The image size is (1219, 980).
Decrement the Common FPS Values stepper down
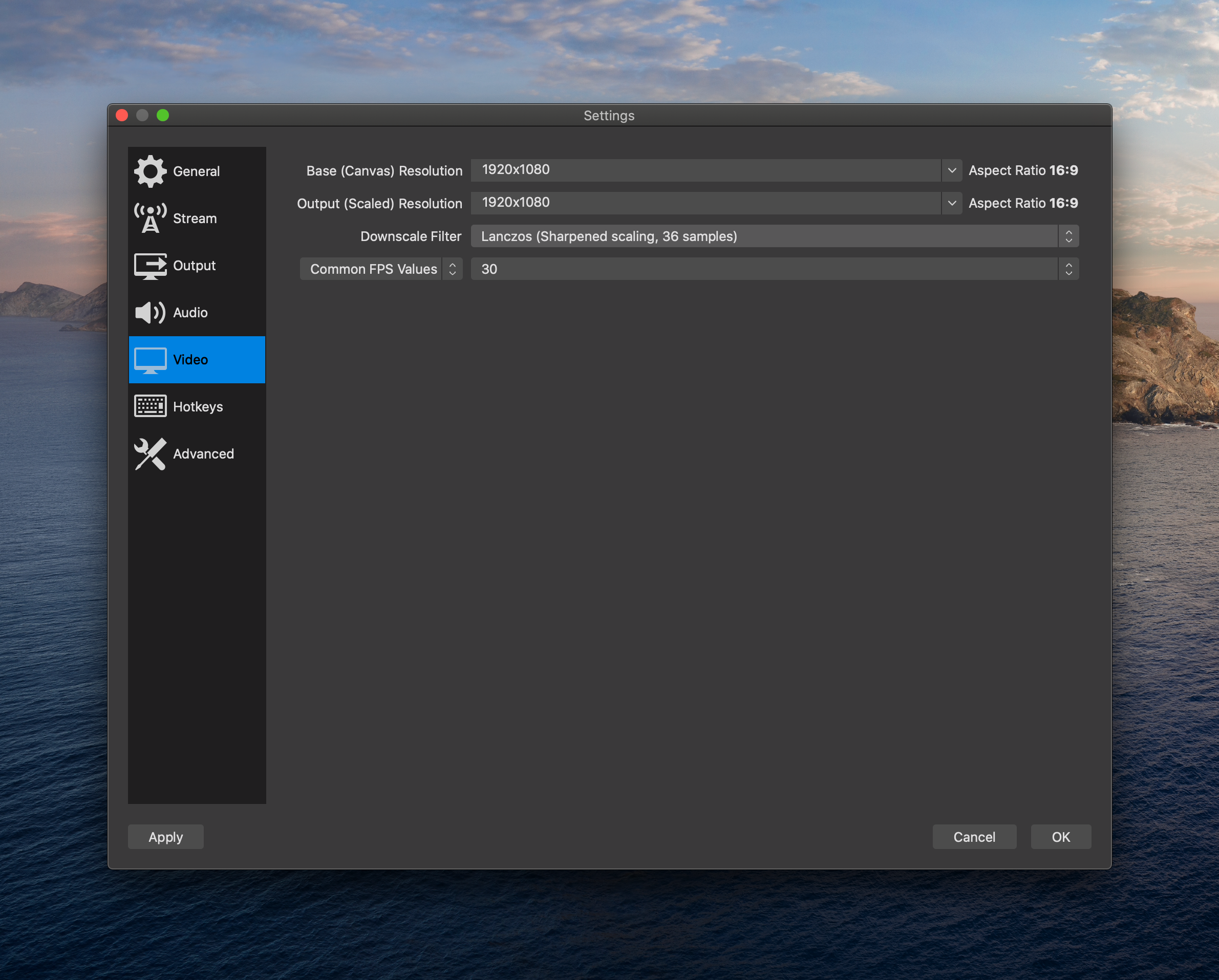tap(453, 272)
